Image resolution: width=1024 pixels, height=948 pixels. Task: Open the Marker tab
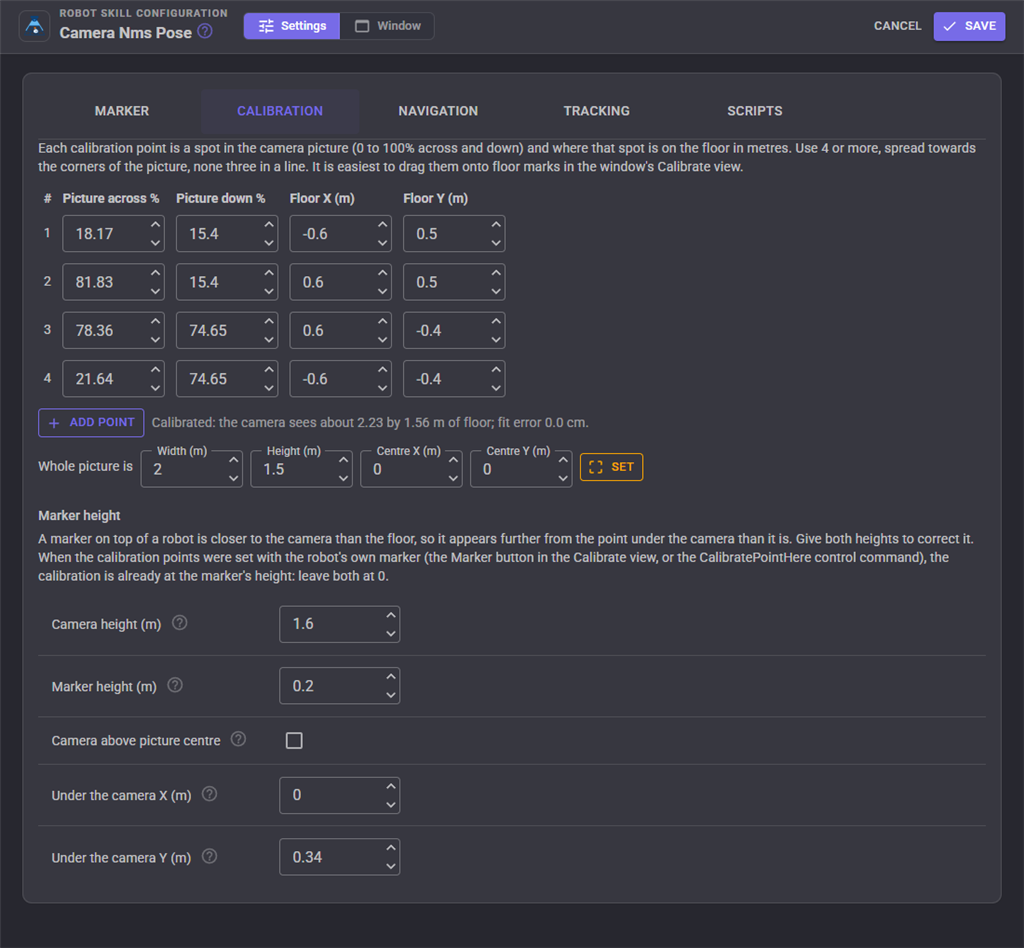point(121,111)
